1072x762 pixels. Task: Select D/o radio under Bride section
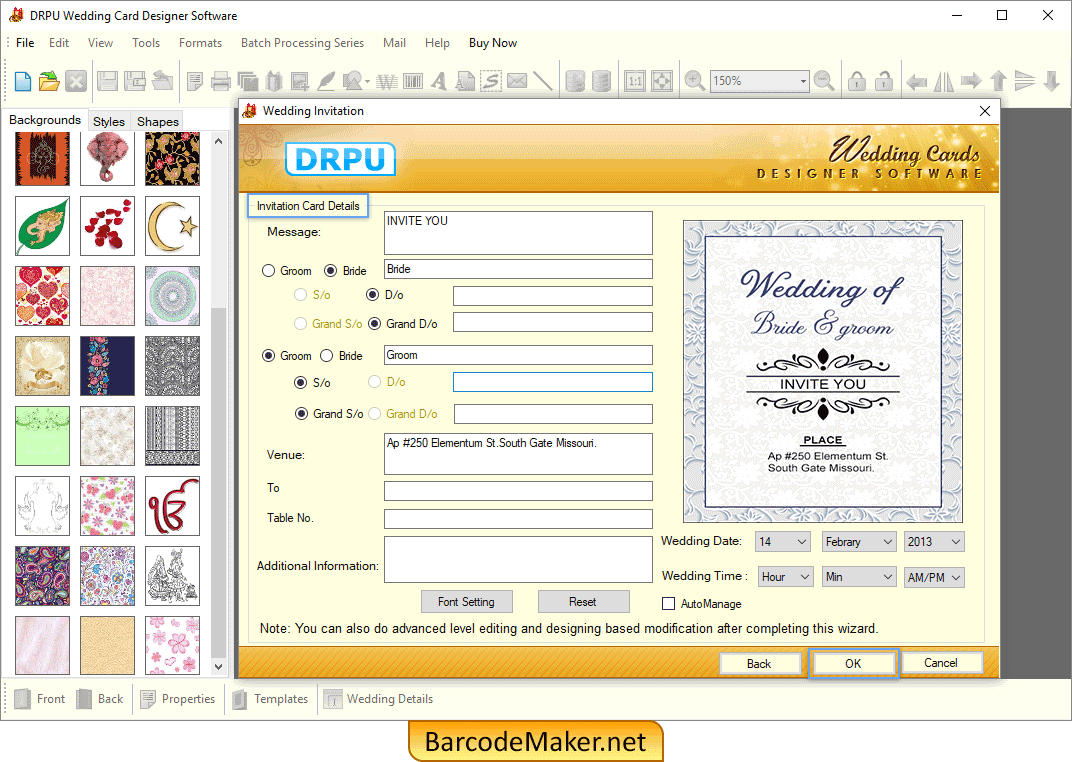[x=373, y=295]
